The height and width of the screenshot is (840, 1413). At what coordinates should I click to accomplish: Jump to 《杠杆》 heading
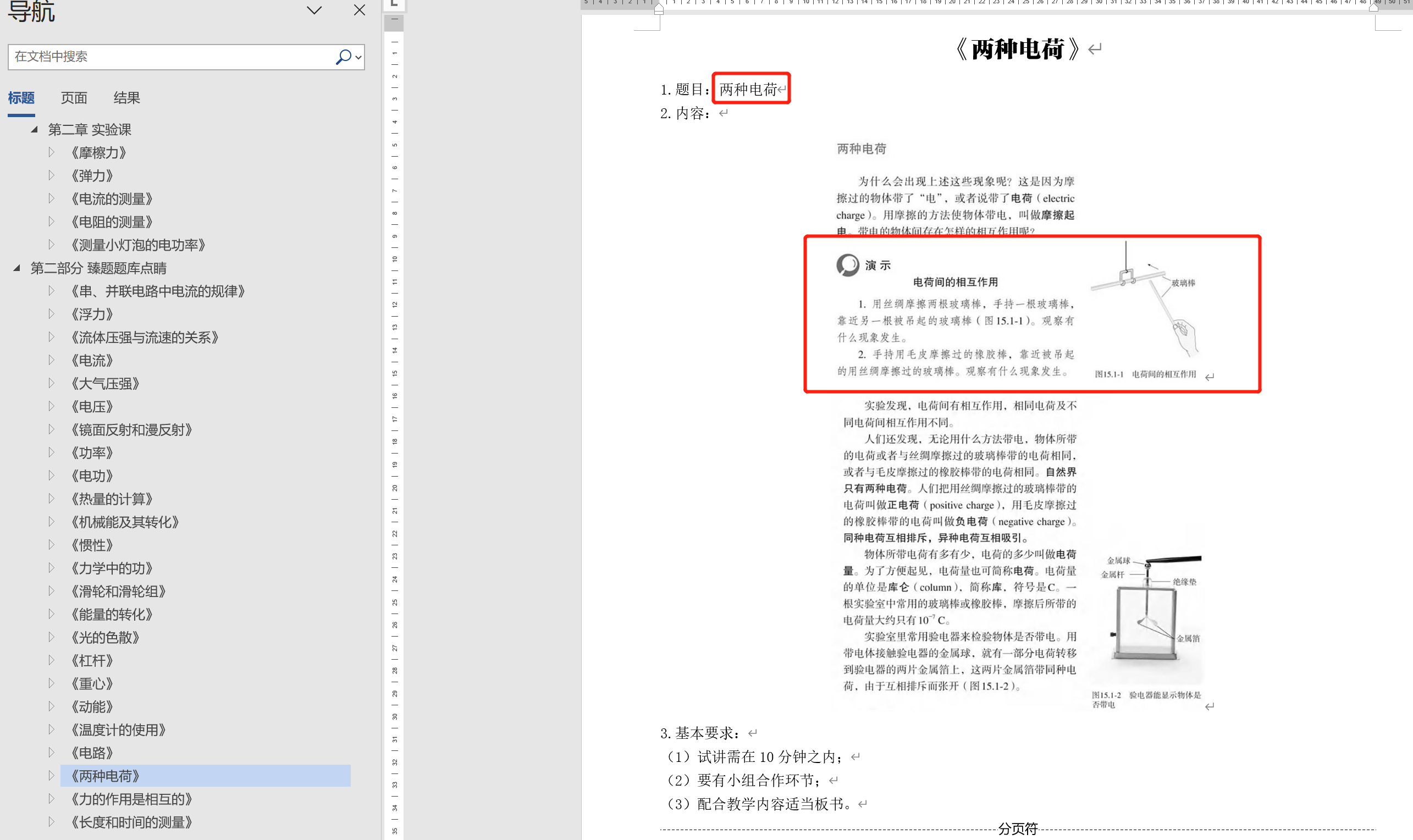(x=92, y=660)
